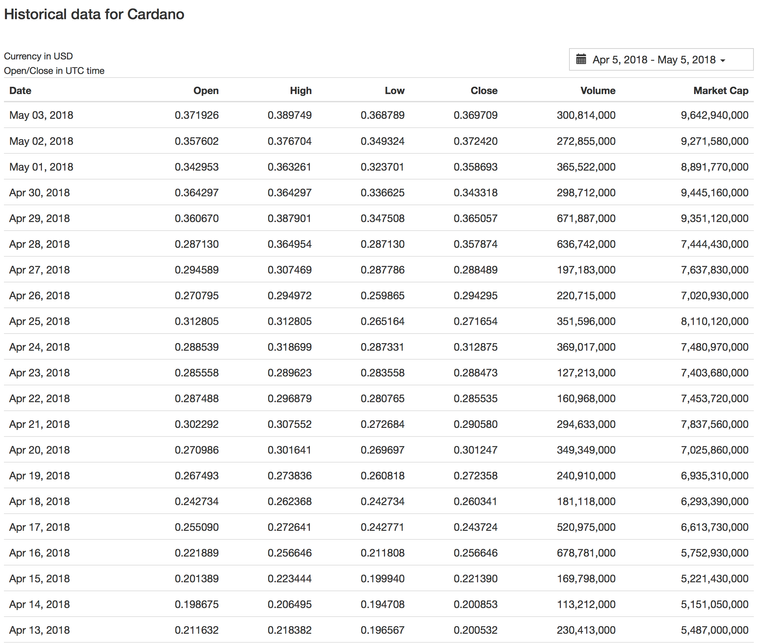Screen dimensions: 768x644
Task: Click the low value 0.323701
Action: coord(382,167)
